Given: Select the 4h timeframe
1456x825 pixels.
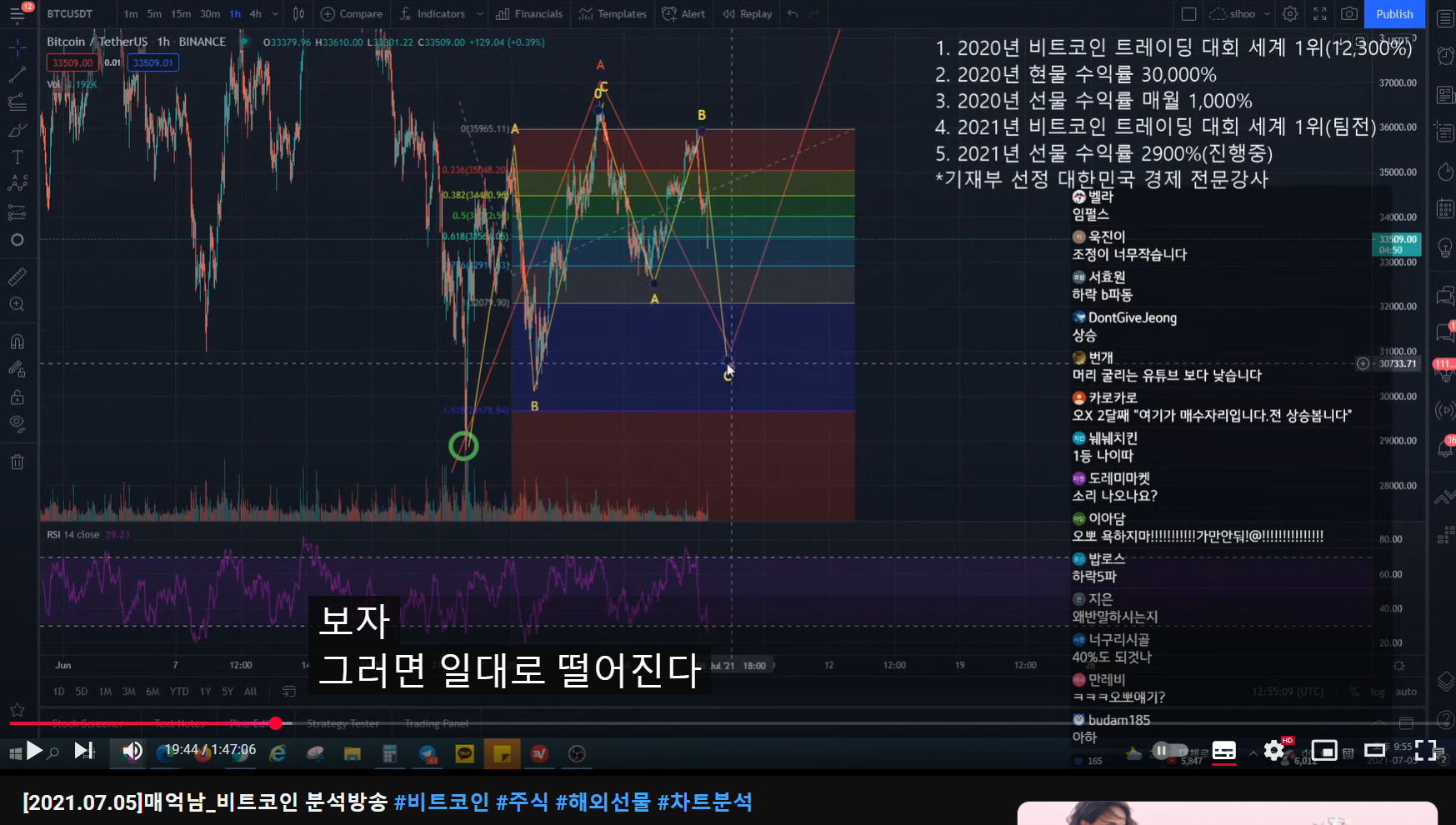Looking at the screenshot, I should (x=255, y=13).
